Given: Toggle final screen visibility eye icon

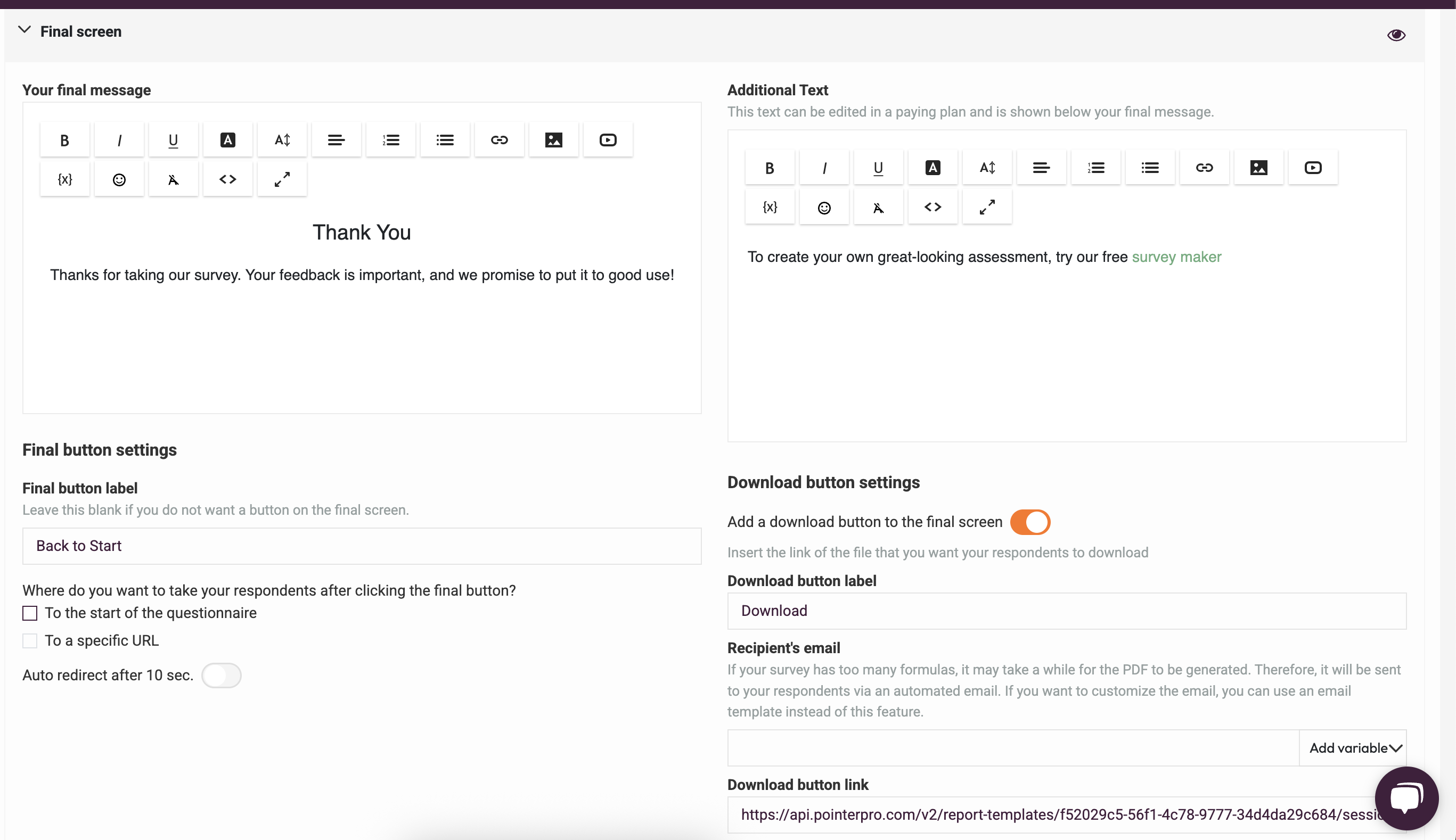Looking at the screenshot, I should coord(1396,35).
